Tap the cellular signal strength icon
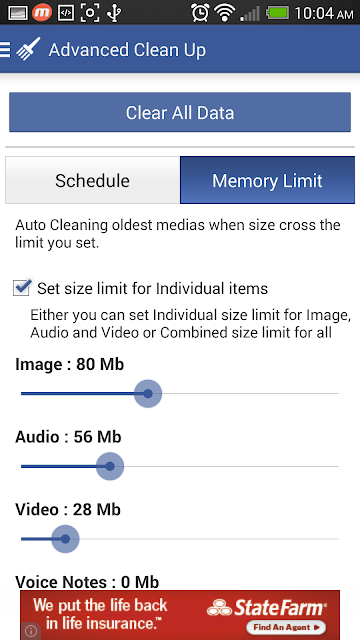 tap(250, 13)
